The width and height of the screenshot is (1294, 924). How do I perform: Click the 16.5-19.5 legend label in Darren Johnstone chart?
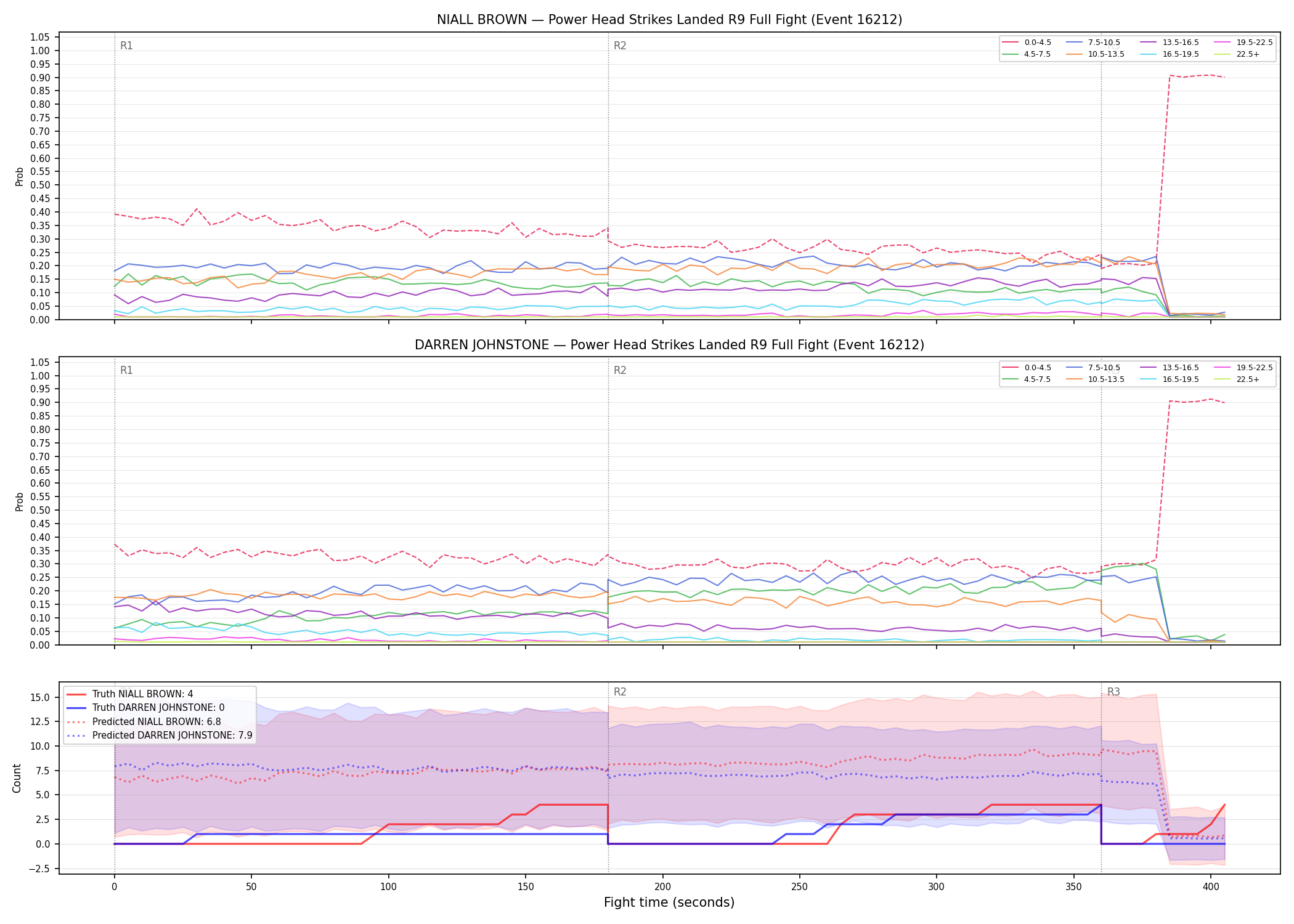(1181, 379)
